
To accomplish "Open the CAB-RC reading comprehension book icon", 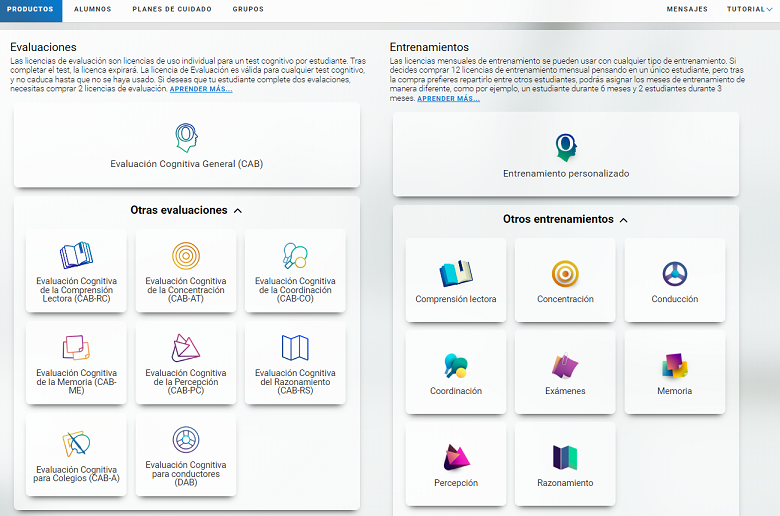I will (x=76, y=256).
